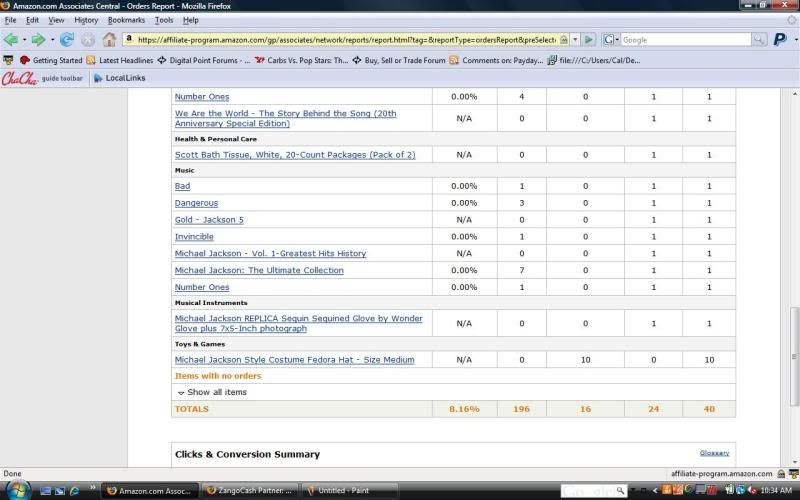Screen dimensions: 800x500
Task: Click the search magnifier button
Action: (x=759, y=39)
